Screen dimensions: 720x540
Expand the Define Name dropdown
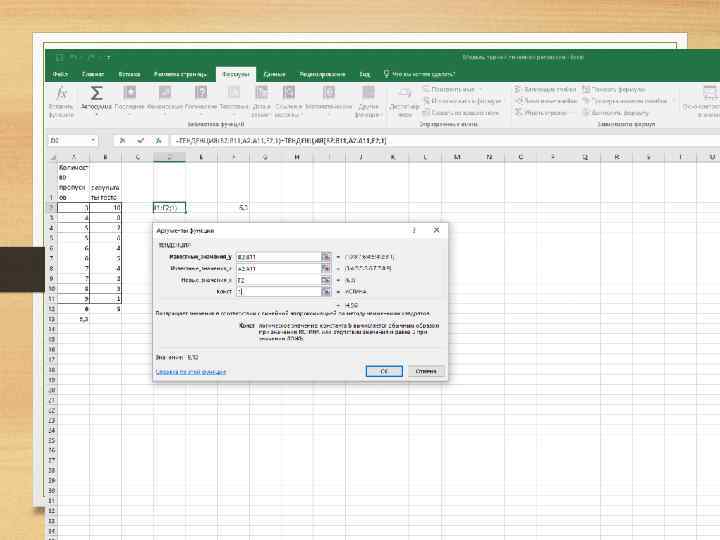coord(481,89)
